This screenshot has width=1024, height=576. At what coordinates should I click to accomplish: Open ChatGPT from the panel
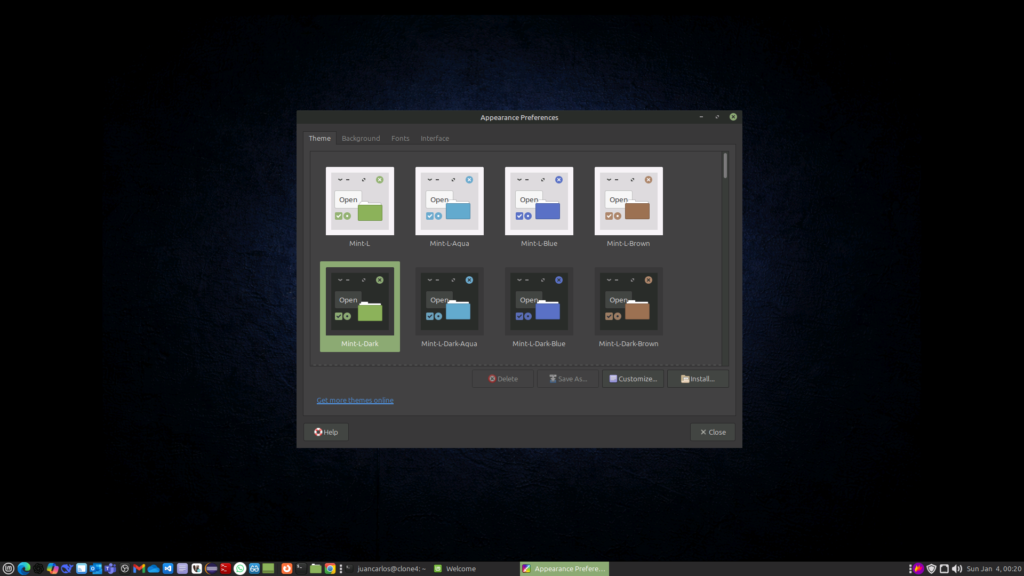click(x=39, y=569)
